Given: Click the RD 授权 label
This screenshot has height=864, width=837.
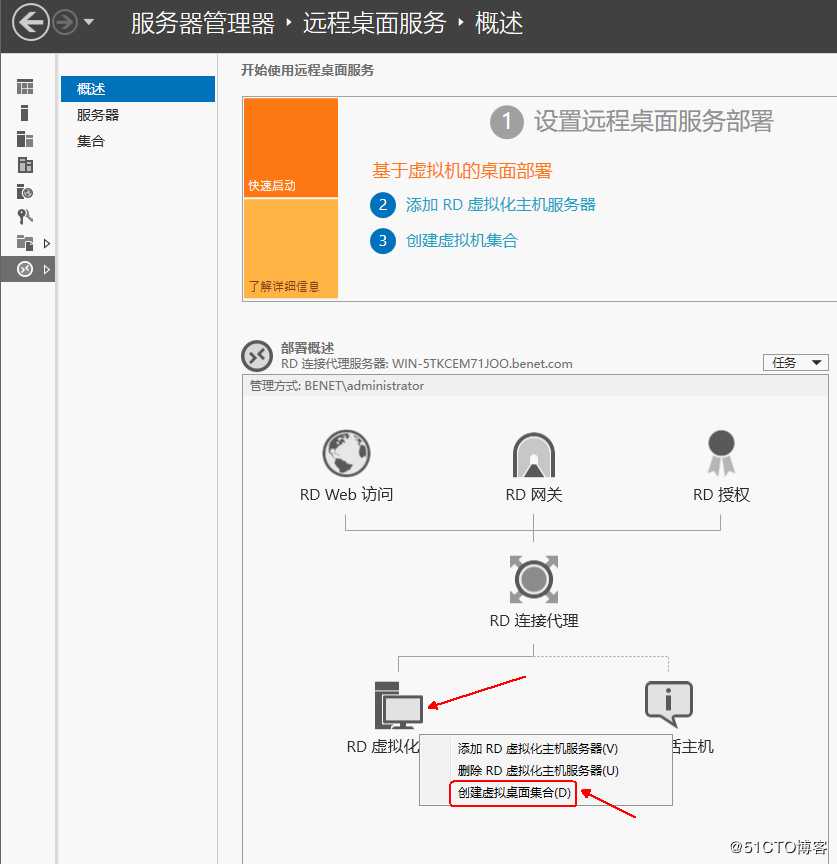Looking at the screenshot, I should click(721, 495).
